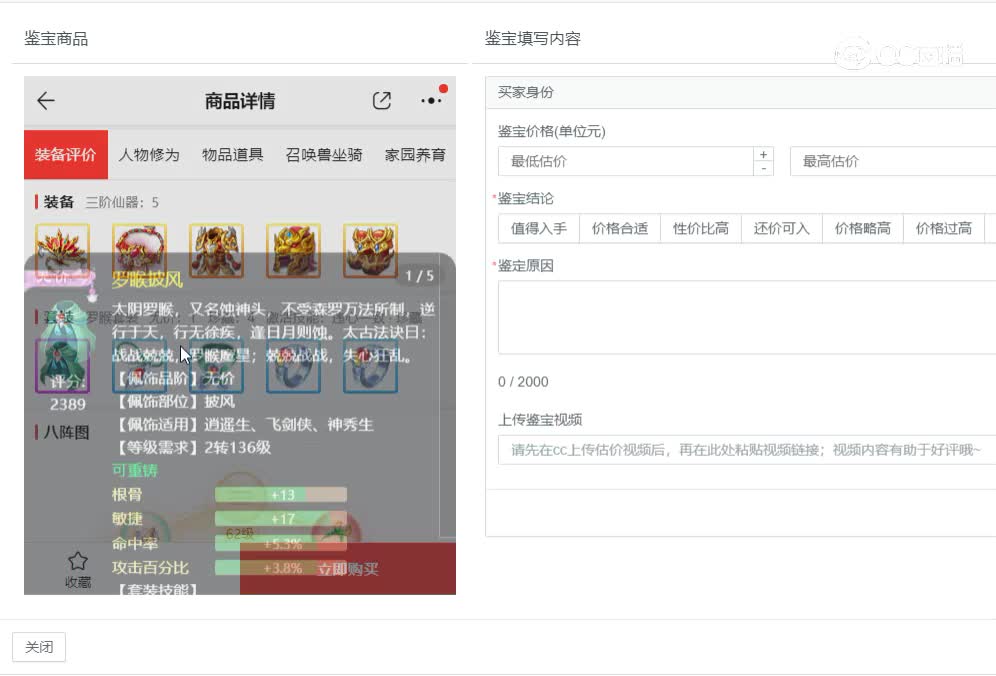Click the star 收藏 favorite icon
The width and height of the screenshot is (996, 676).
[x=78, y=569]
